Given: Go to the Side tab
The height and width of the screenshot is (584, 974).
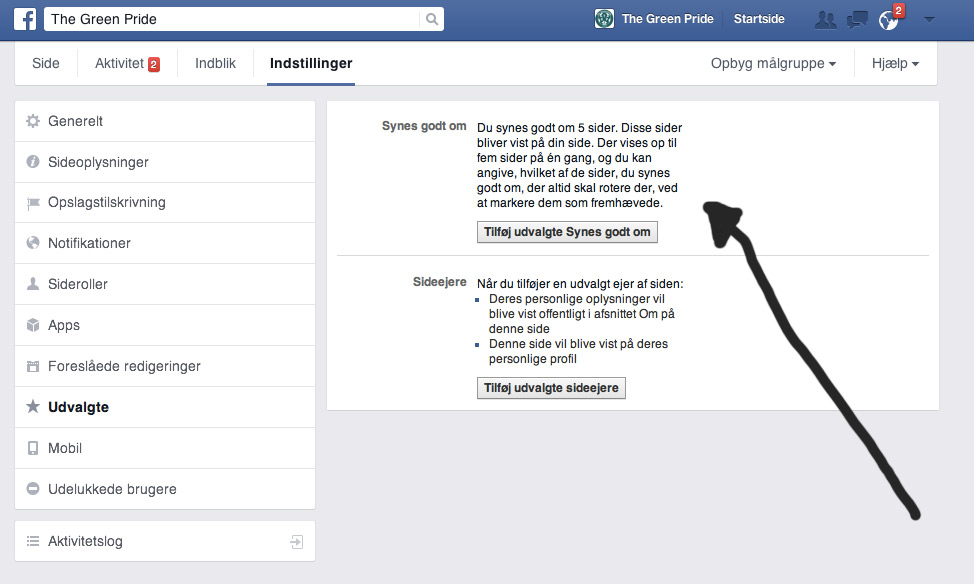Looking at the screenshot, I should pyautogui.click(x=46, y=63).
